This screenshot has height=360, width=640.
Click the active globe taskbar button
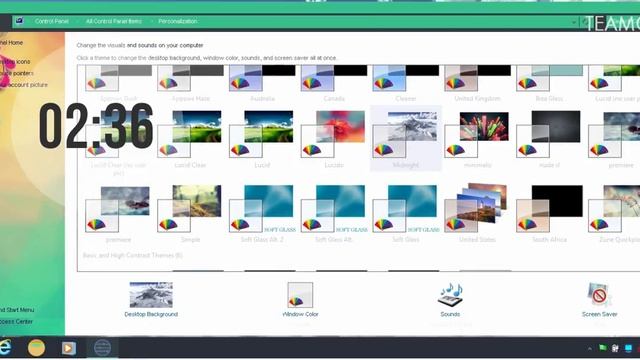pyautogui.click(x=102, y=348)
